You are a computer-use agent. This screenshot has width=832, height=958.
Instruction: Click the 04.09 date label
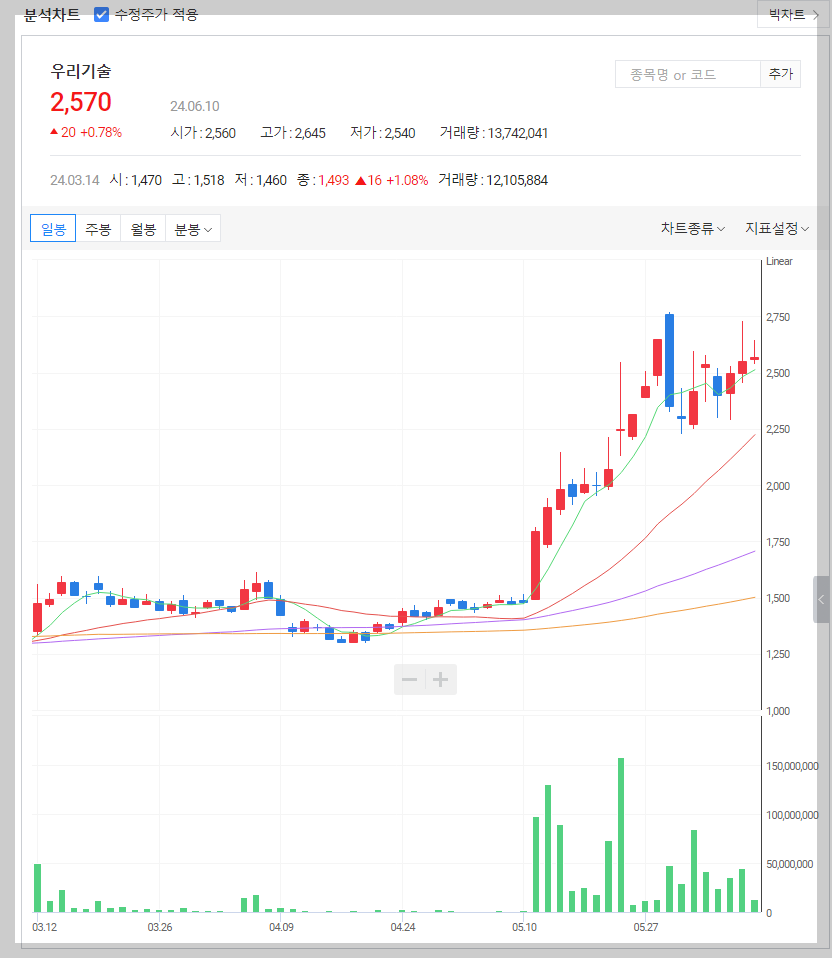[281, 927]
